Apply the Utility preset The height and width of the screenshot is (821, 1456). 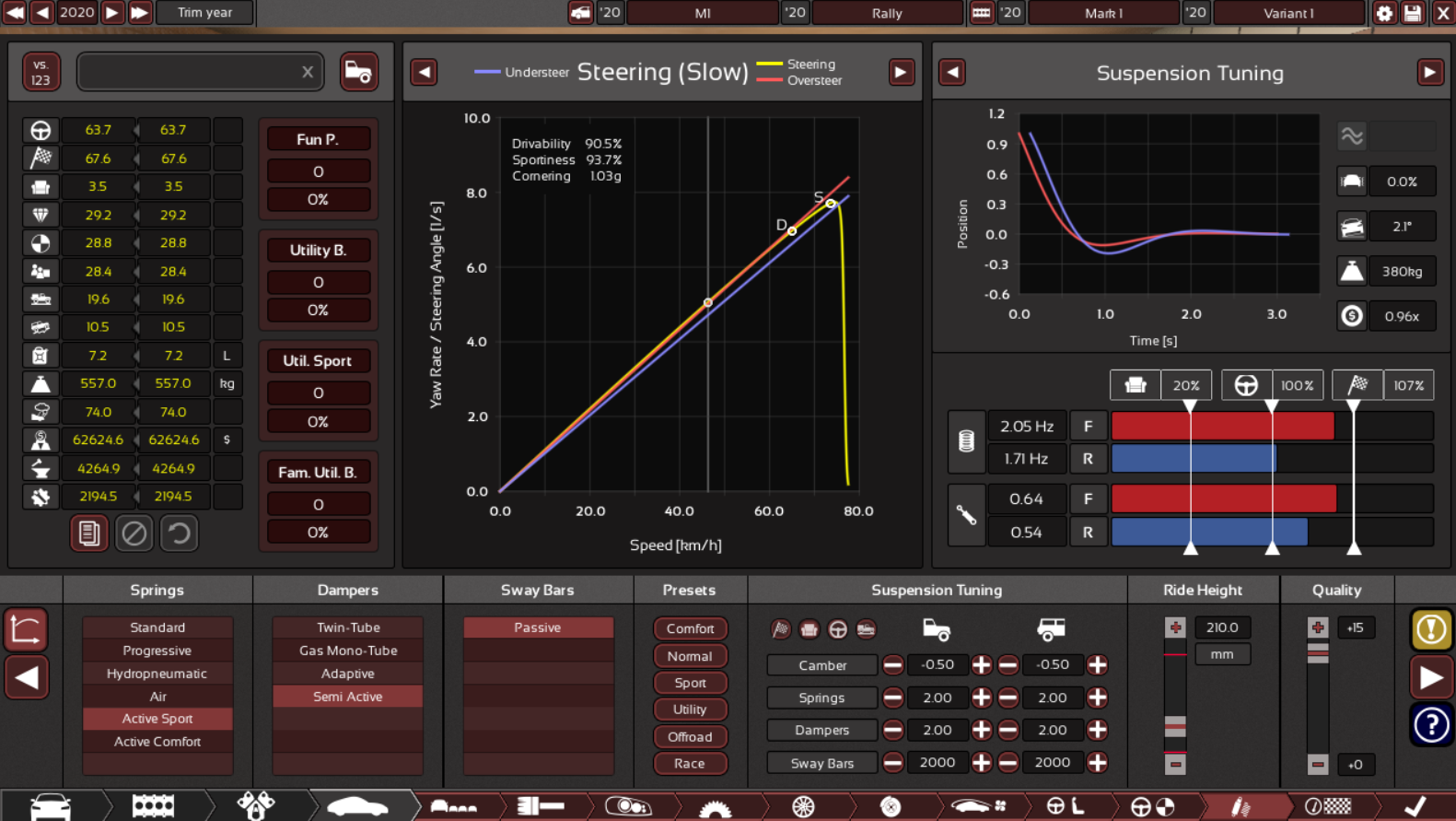tap(690, 710)
